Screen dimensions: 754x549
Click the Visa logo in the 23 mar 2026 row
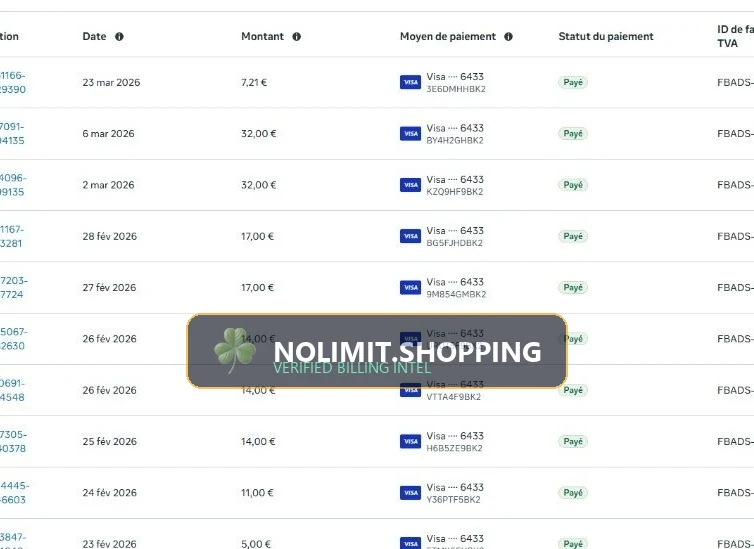point(410,82)
